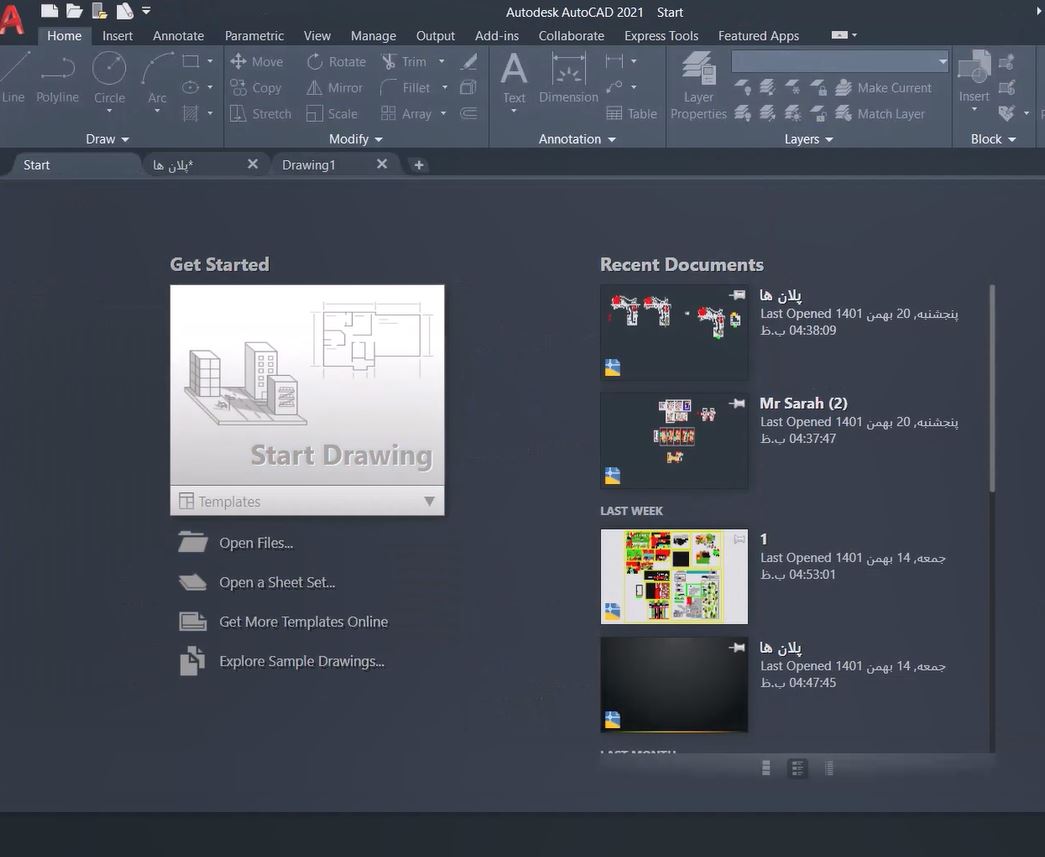Select the Dimension tool
The height and width of the screenshot is (857, 1045).
[x=568, y=78]
